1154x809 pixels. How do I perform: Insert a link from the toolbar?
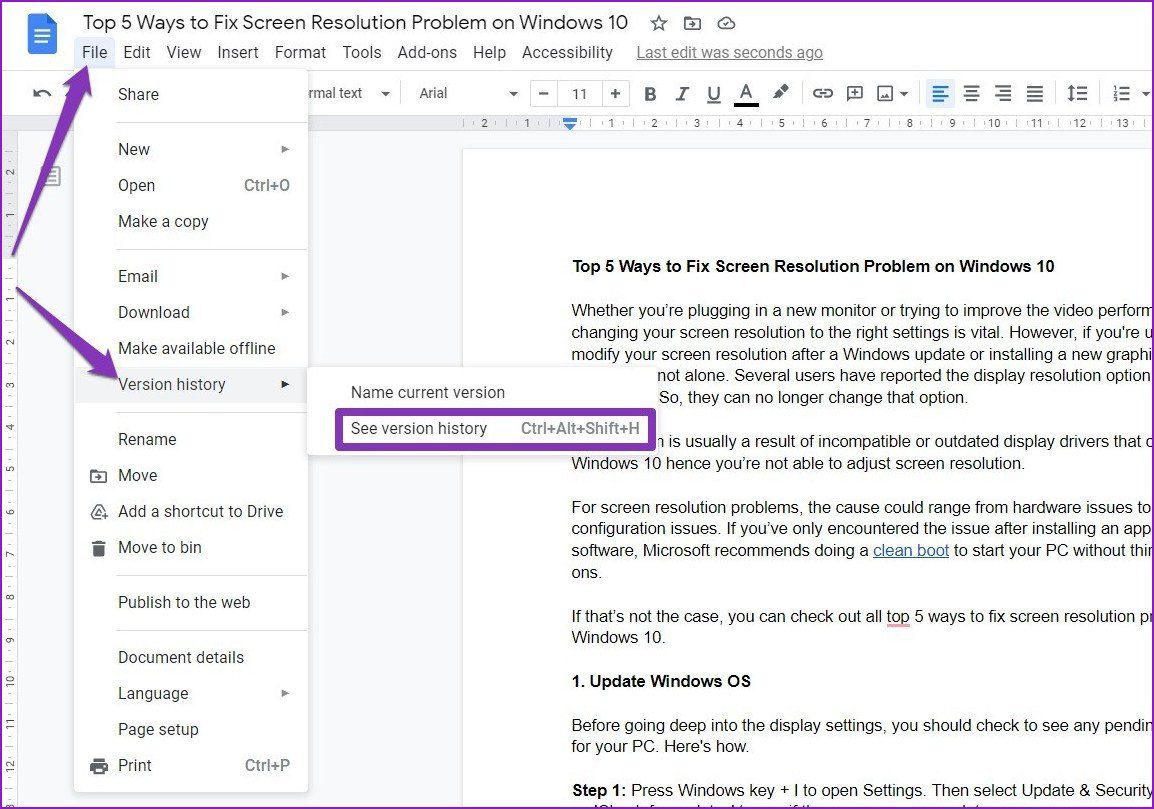point(822,93)
